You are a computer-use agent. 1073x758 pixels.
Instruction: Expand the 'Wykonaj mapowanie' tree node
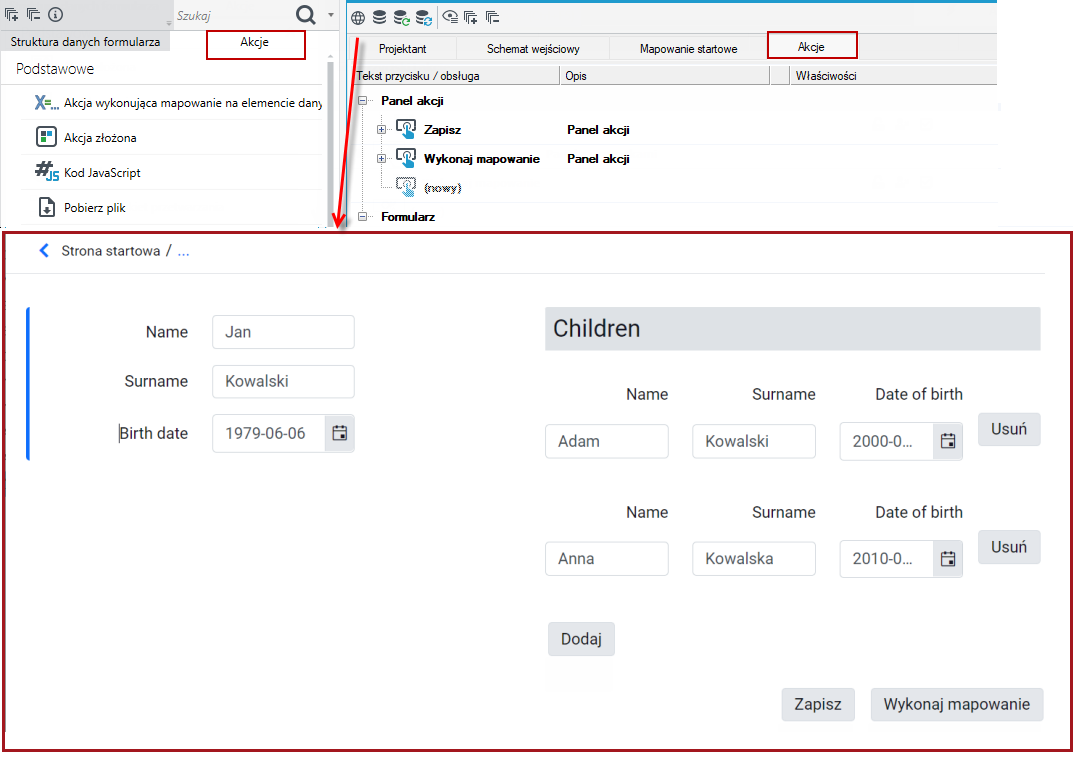tap(382, 159)
